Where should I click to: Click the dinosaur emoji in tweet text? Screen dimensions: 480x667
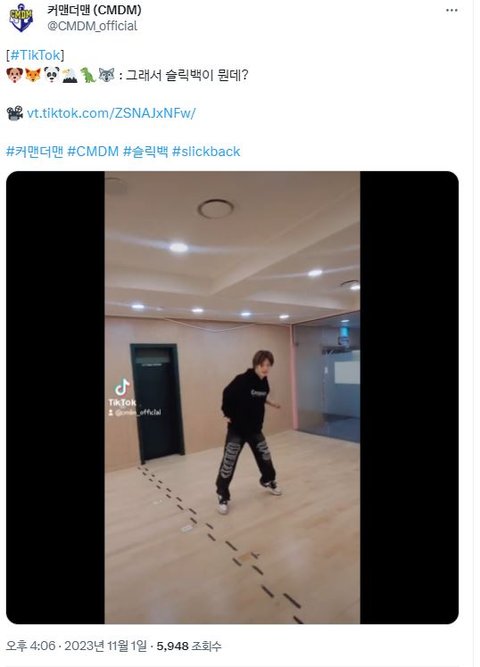88,75
